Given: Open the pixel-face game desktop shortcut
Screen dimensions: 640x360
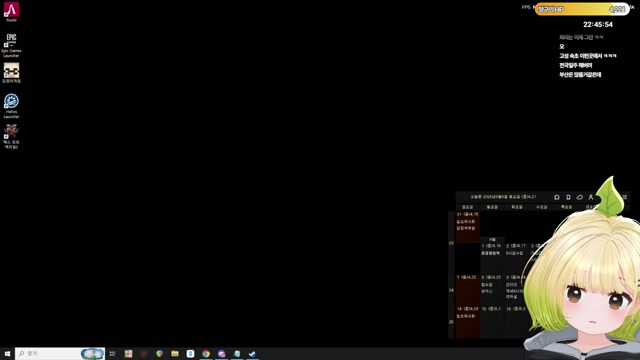Looking at the screenshot, I should pyautogui.click(x=11, y=73).
